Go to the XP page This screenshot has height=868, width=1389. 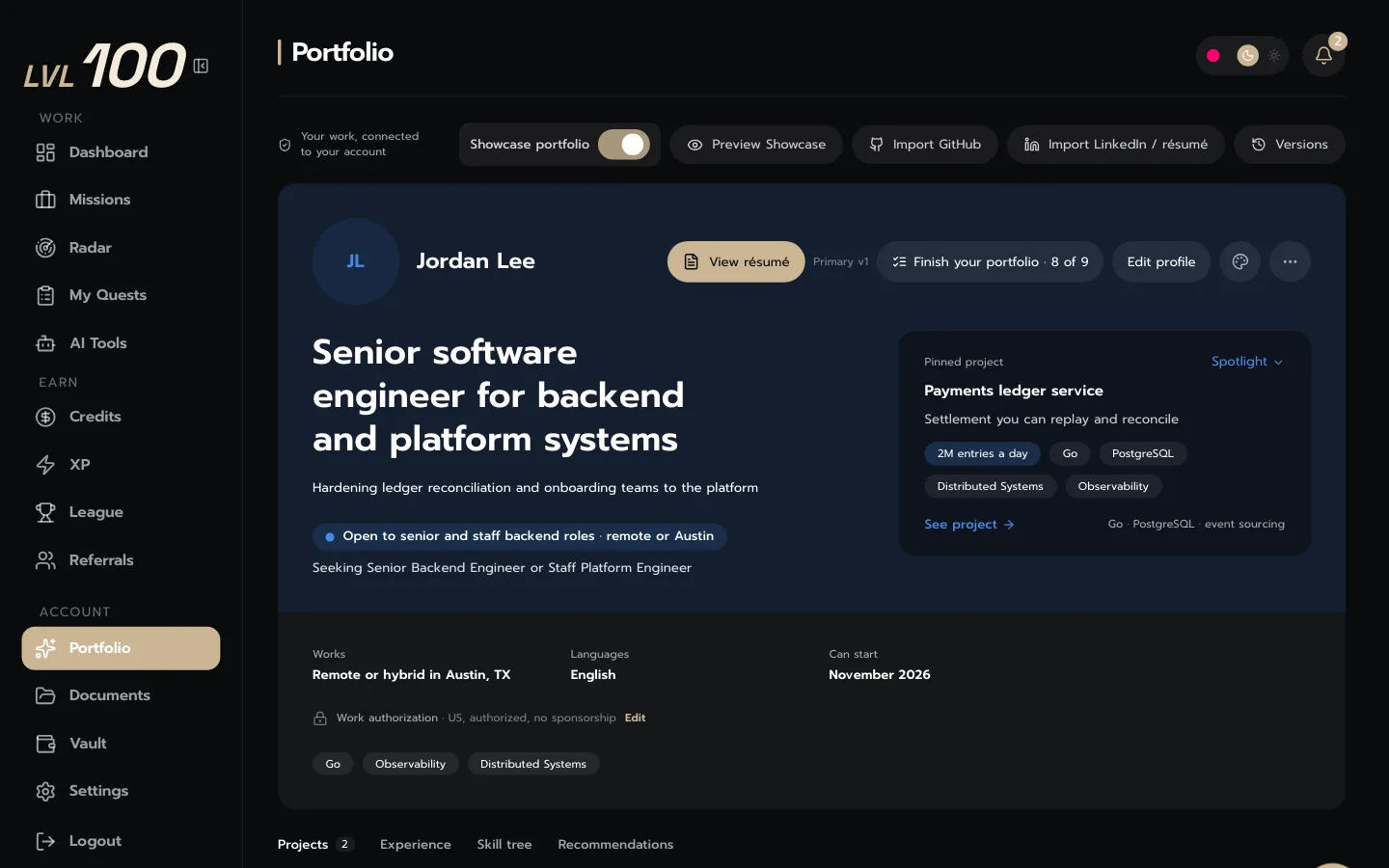pyautogui.click(x=121, y=465)
